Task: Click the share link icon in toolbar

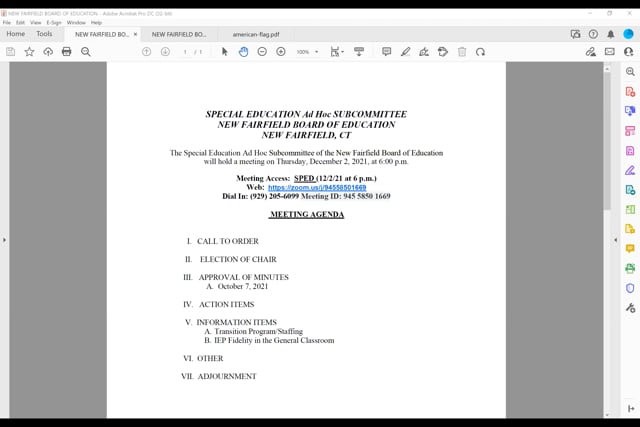Action: pos(591,52)
